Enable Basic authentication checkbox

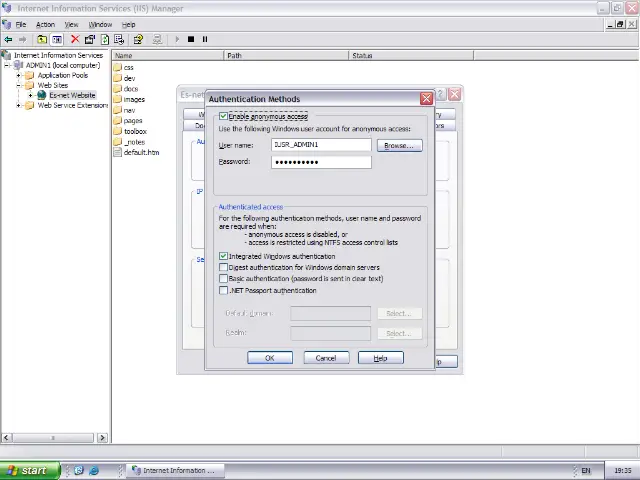coord(224,279)
